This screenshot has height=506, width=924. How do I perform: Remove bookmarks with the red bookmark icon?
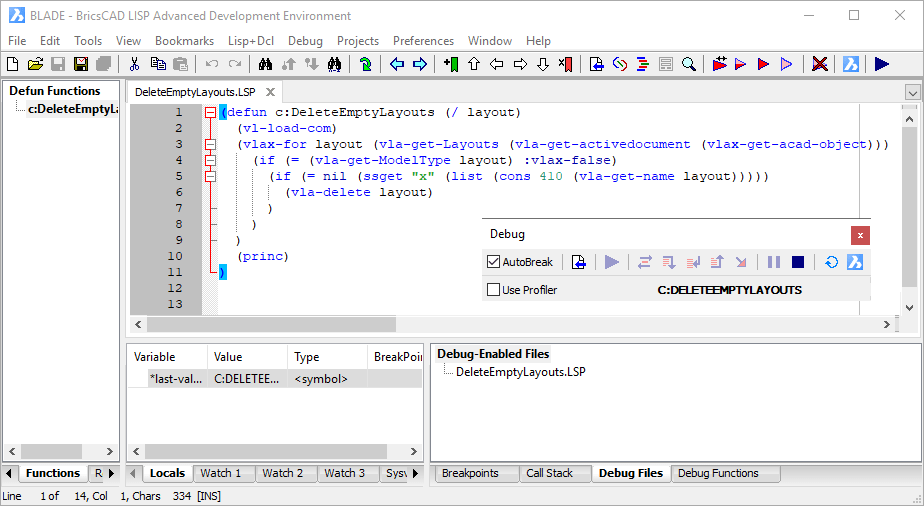pos(566,64)
